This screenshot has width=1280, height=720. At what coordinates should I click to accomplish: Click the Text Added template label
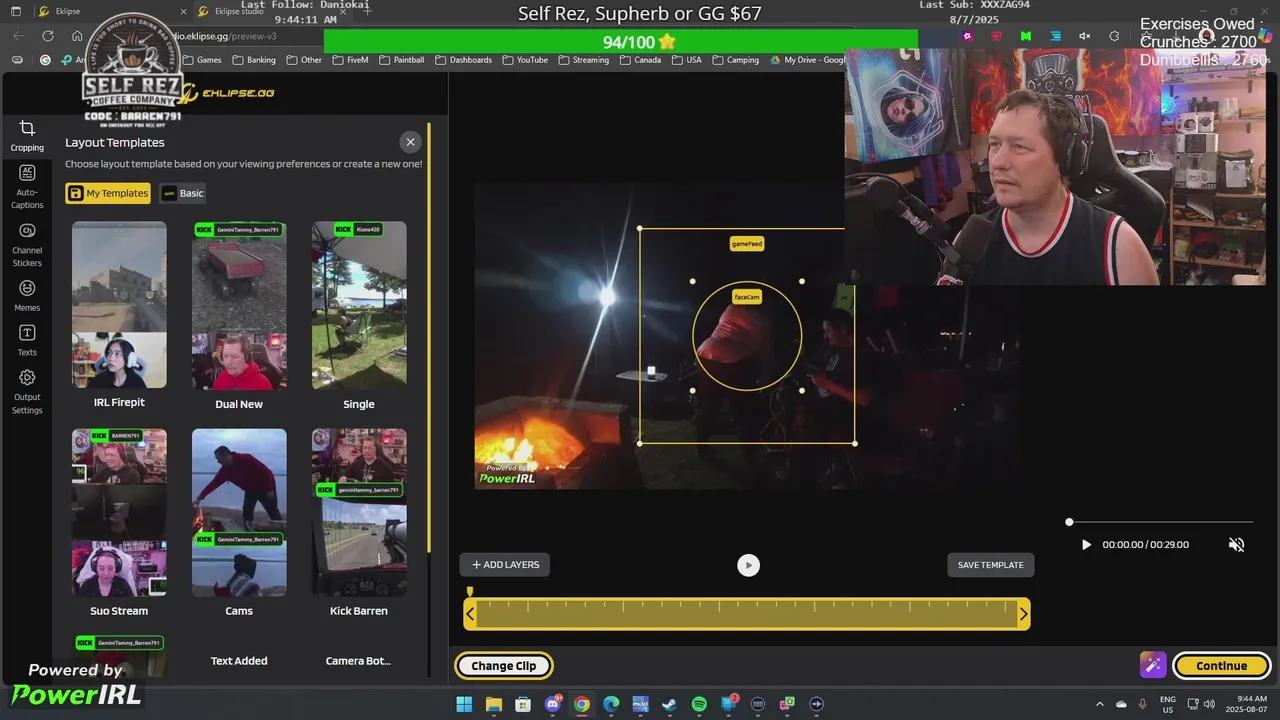click(239, 661)
